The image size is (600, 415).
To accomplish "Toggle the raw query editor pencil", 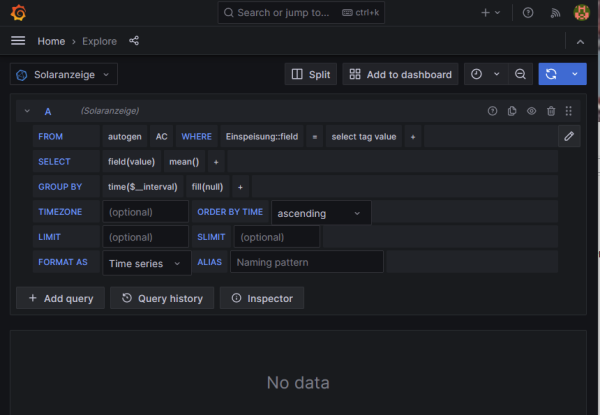I will coord(569,136).
